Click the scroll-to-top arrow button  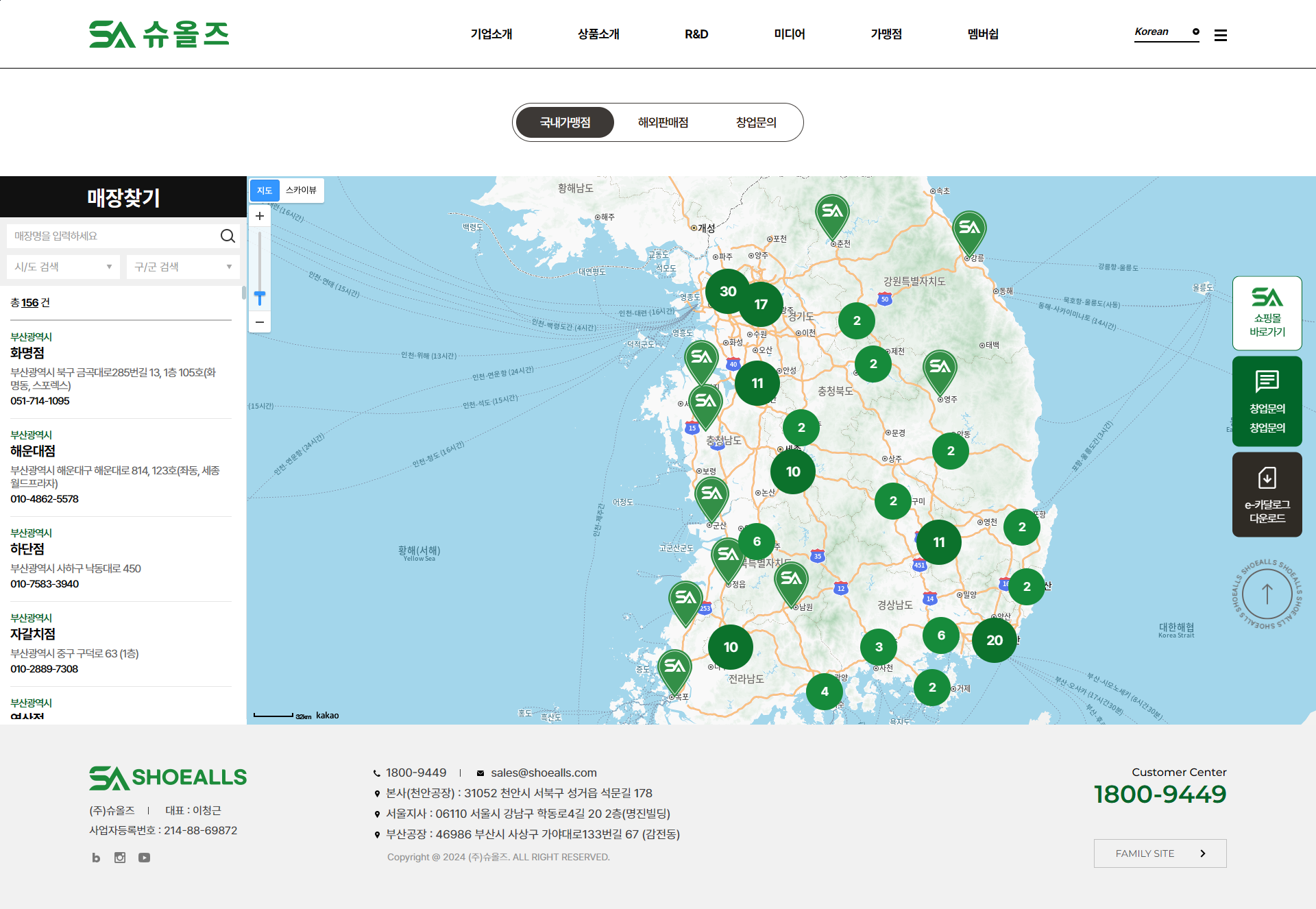coord(1267,594)
